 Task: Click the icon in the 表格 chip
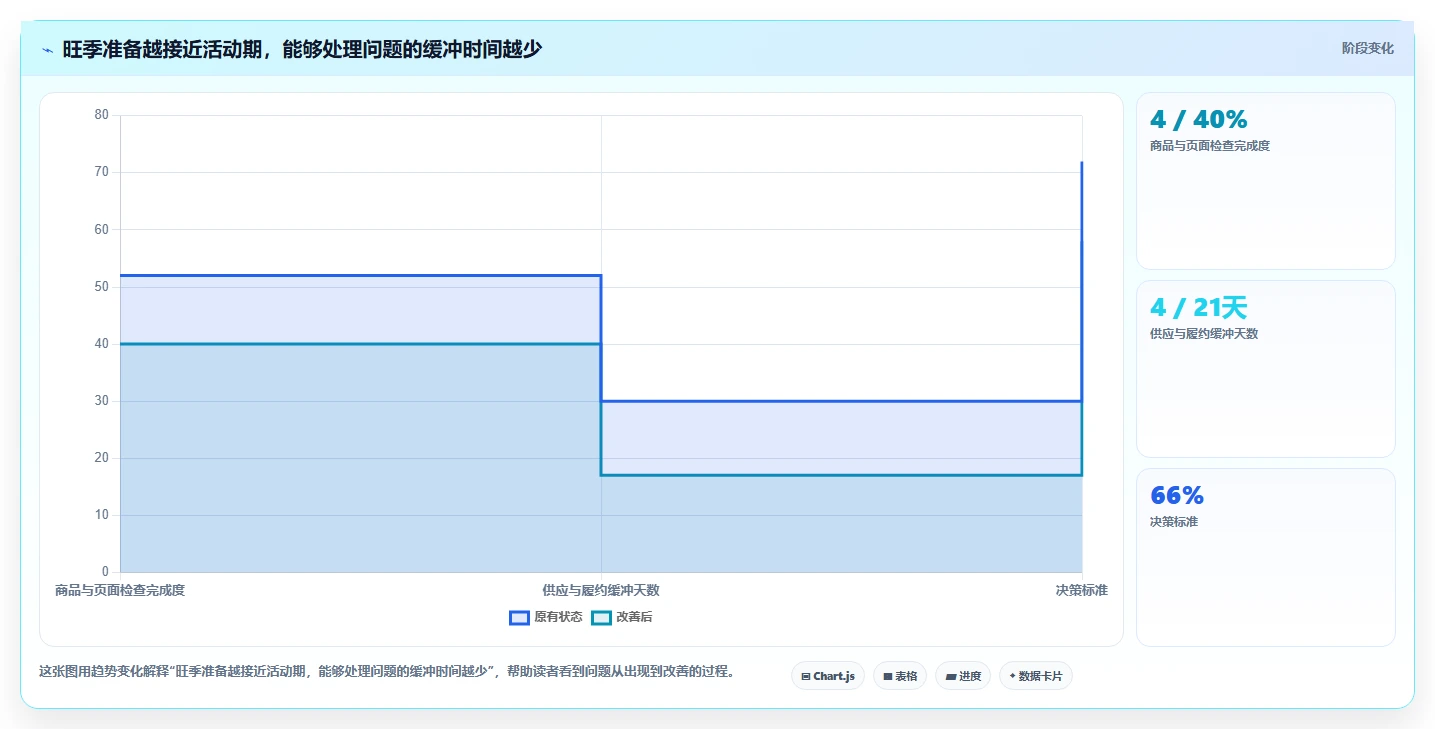click(x=887, y=677)
